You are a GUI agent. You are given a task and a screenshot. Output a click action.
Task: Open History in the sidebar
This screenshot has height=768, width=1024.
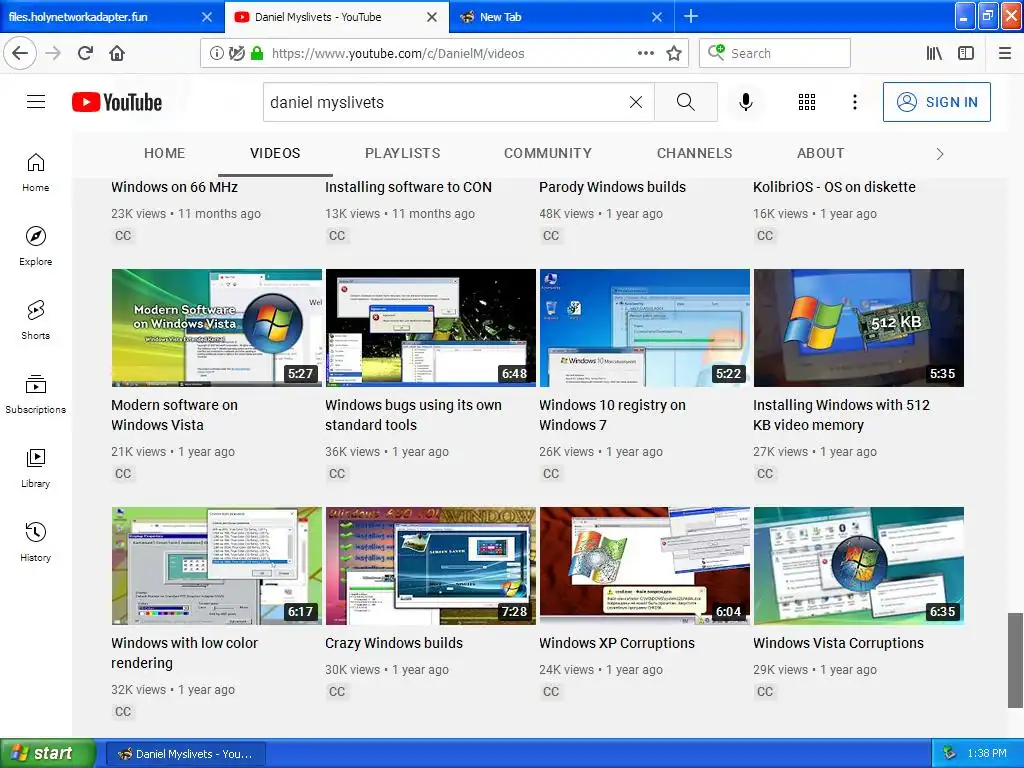point(35,542)
